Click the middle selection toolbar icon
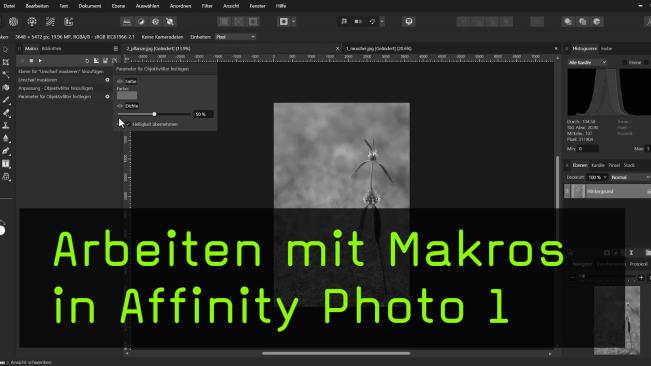The image size is (651, 366). click(239, 22)
